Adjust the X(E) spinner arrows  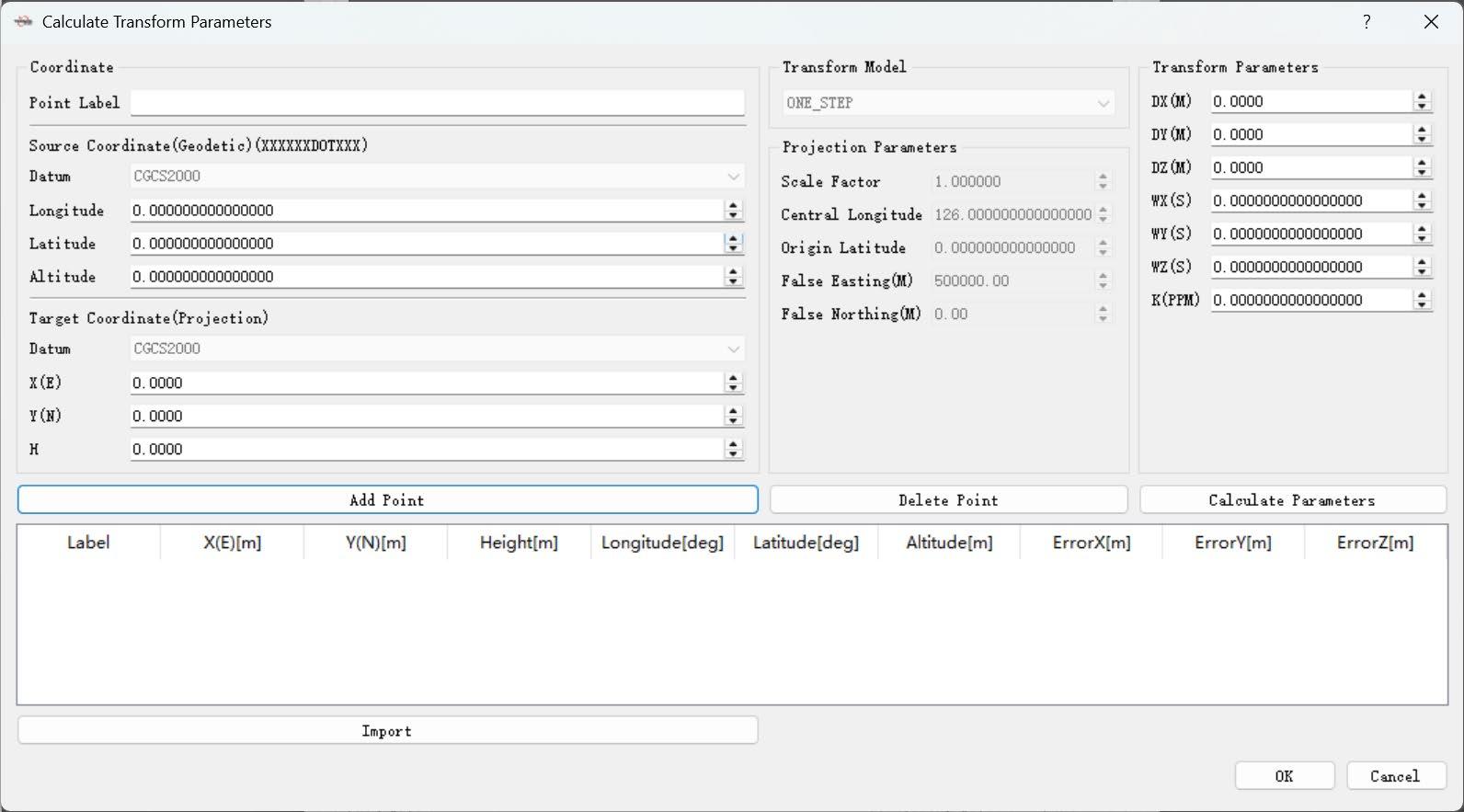point(733,383)
